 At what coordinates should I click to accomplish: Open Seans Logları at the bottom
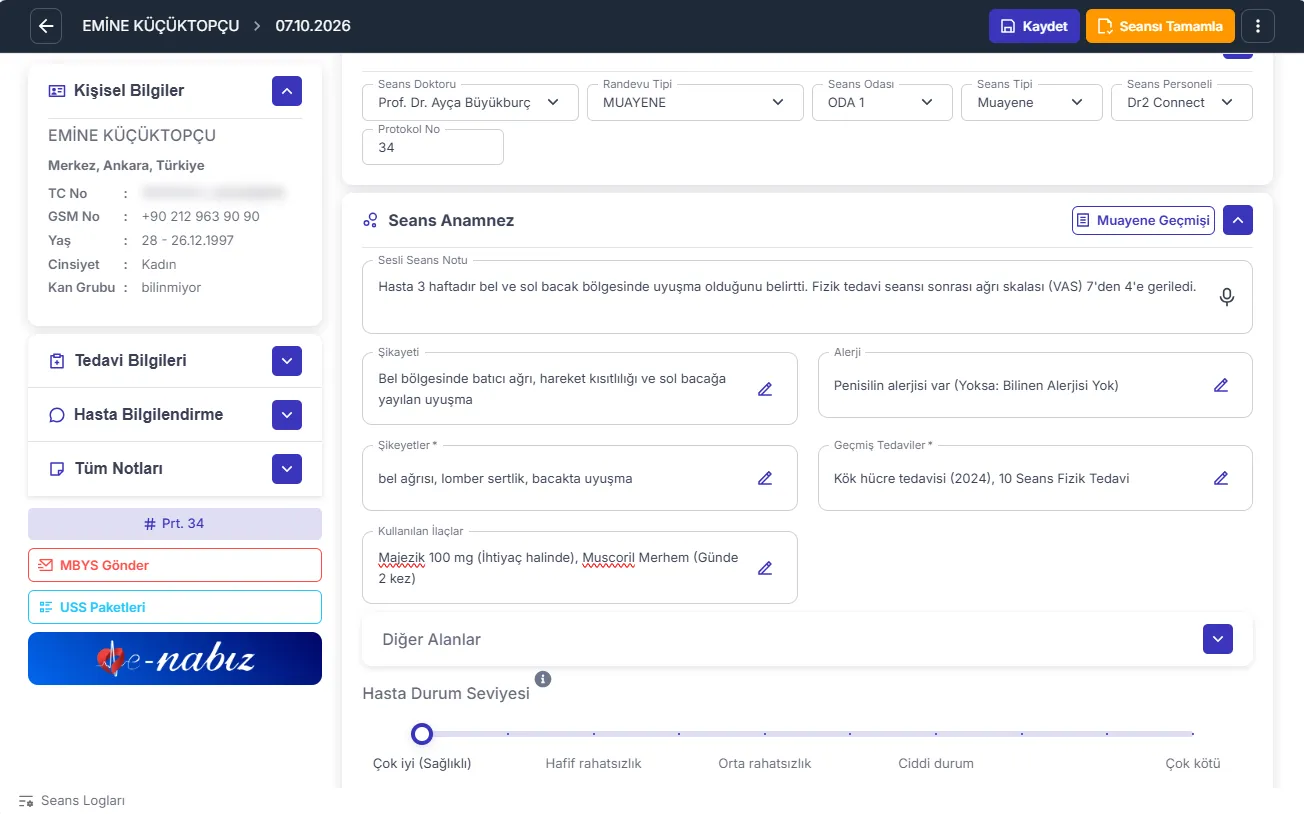[x=72, y=801]
